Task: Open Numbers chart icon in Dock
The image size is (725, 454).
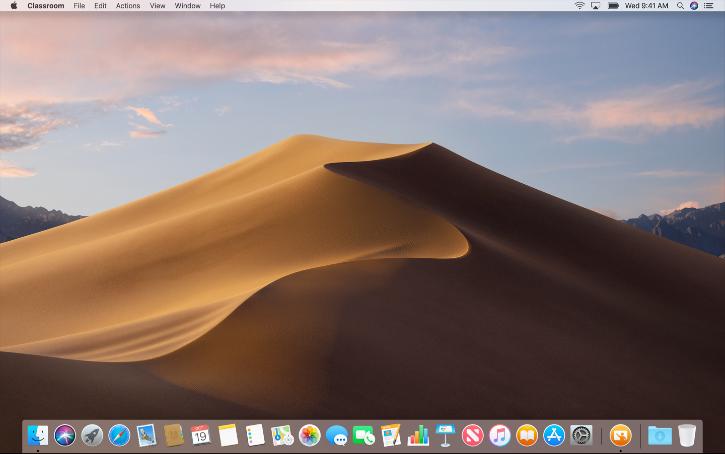Action: 418,436
